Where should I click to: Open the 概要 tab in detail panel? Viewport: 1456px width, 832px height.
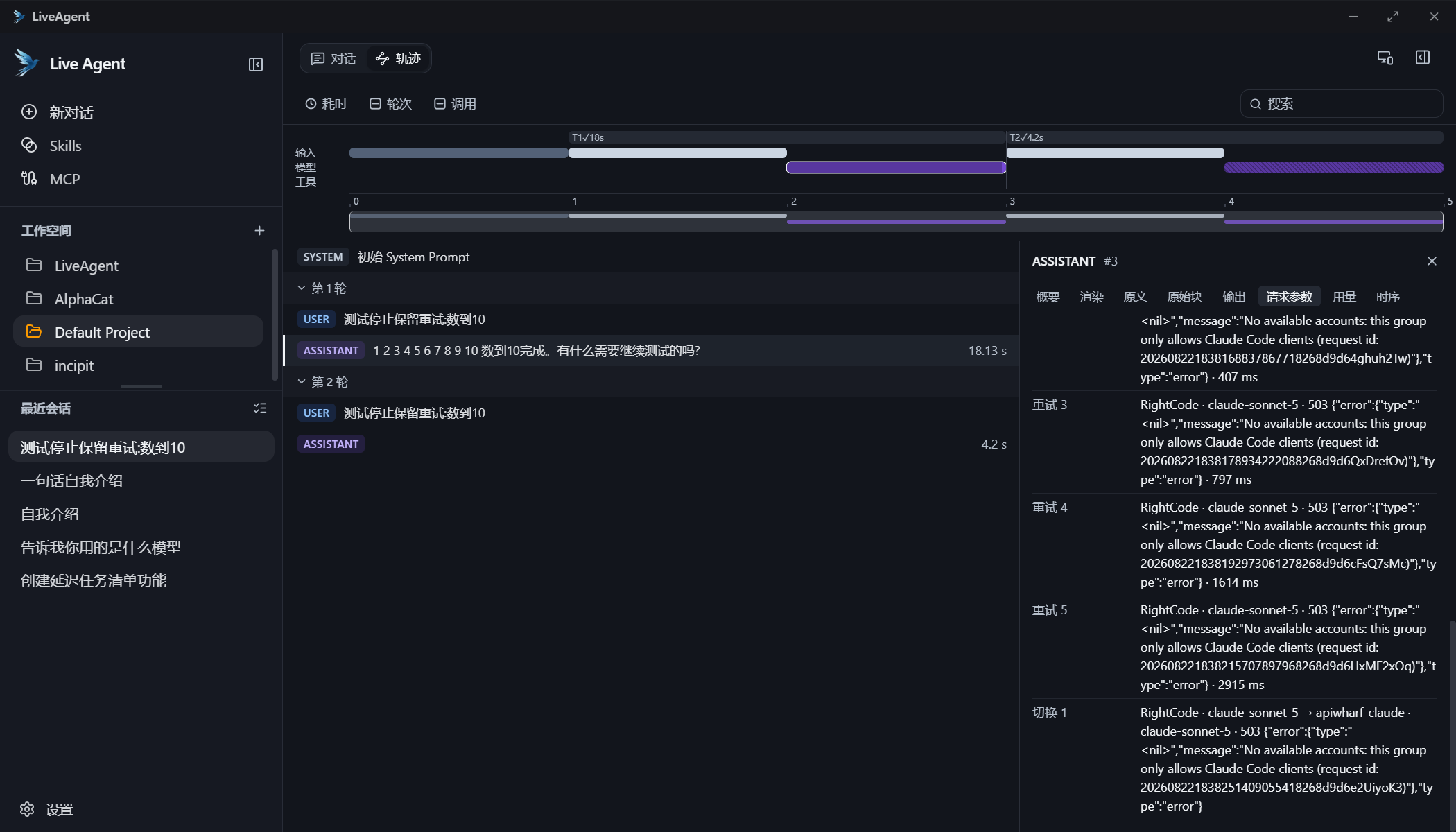(x=1048, y=297)
